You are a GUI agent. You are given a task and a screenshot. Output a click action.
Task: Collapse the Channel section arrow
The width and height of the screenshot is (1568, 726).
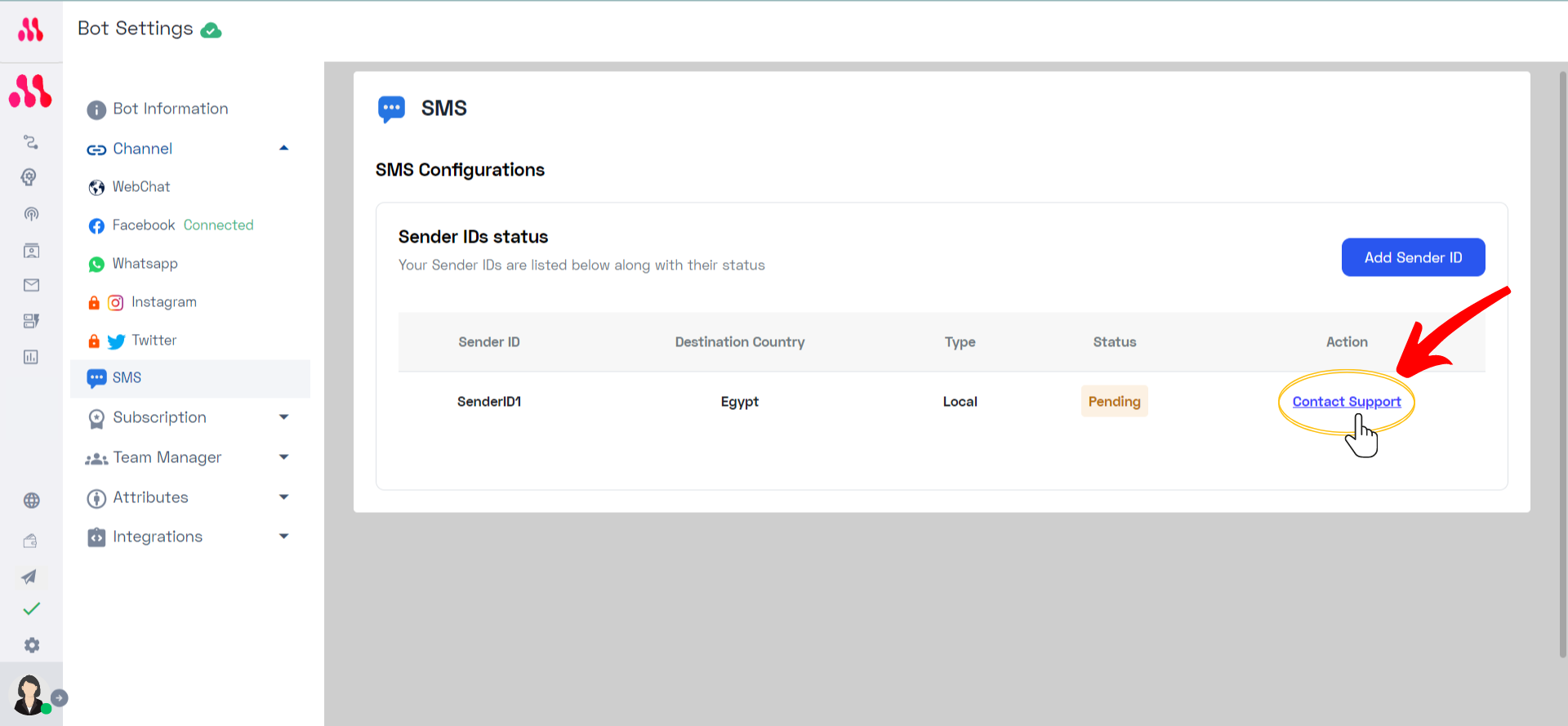click(284, 148)
